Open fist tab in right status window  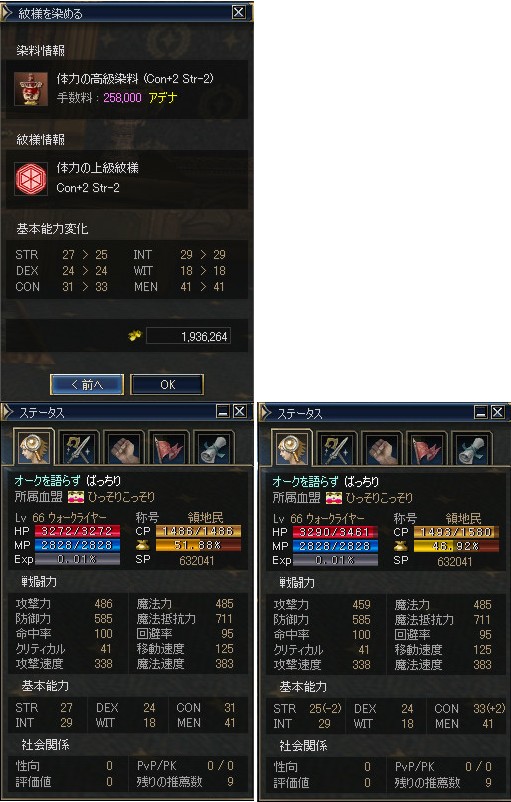382,450
